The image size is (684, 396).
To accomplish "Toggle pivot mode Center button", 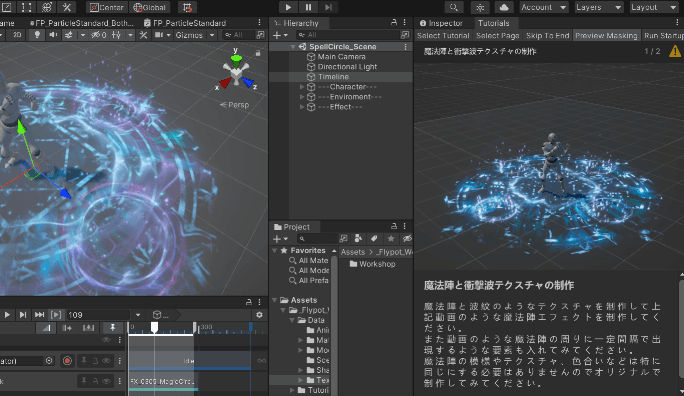I will (106, 7).
